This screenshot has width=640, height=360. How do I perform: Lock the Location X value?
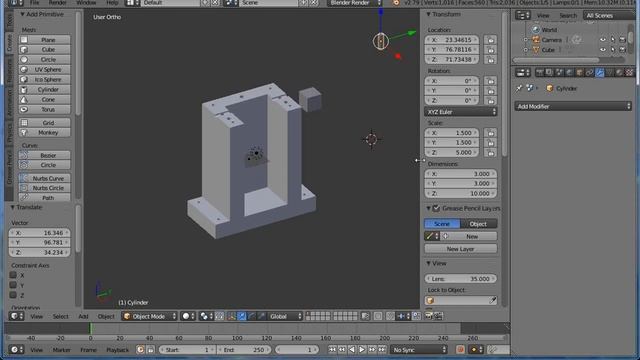(x=491, y=40)
